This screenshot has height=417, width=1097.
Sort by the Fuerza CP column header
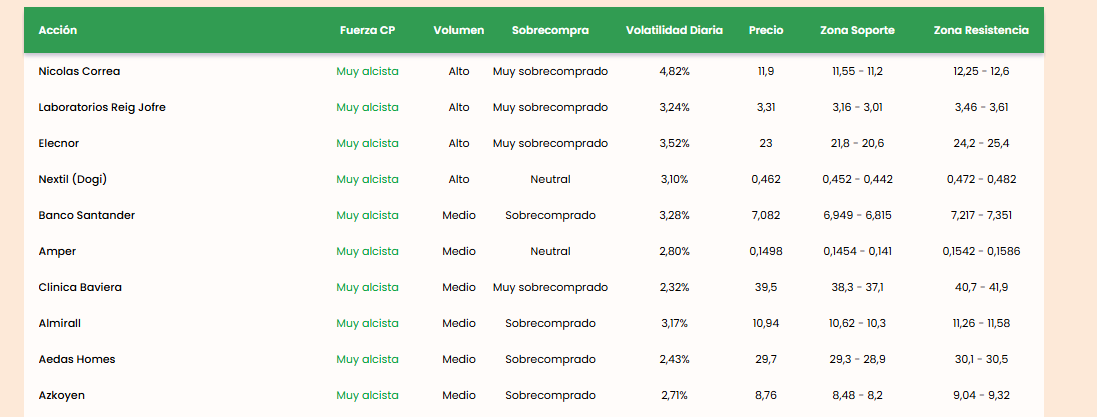pos(367,30)
